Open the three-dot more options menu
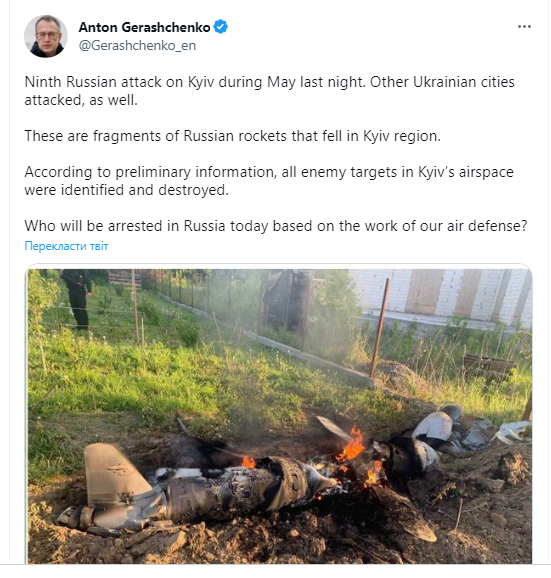Image resolution: width=551 pixels, height=578 pixels. pyautogui.click(x=524, y=27)
